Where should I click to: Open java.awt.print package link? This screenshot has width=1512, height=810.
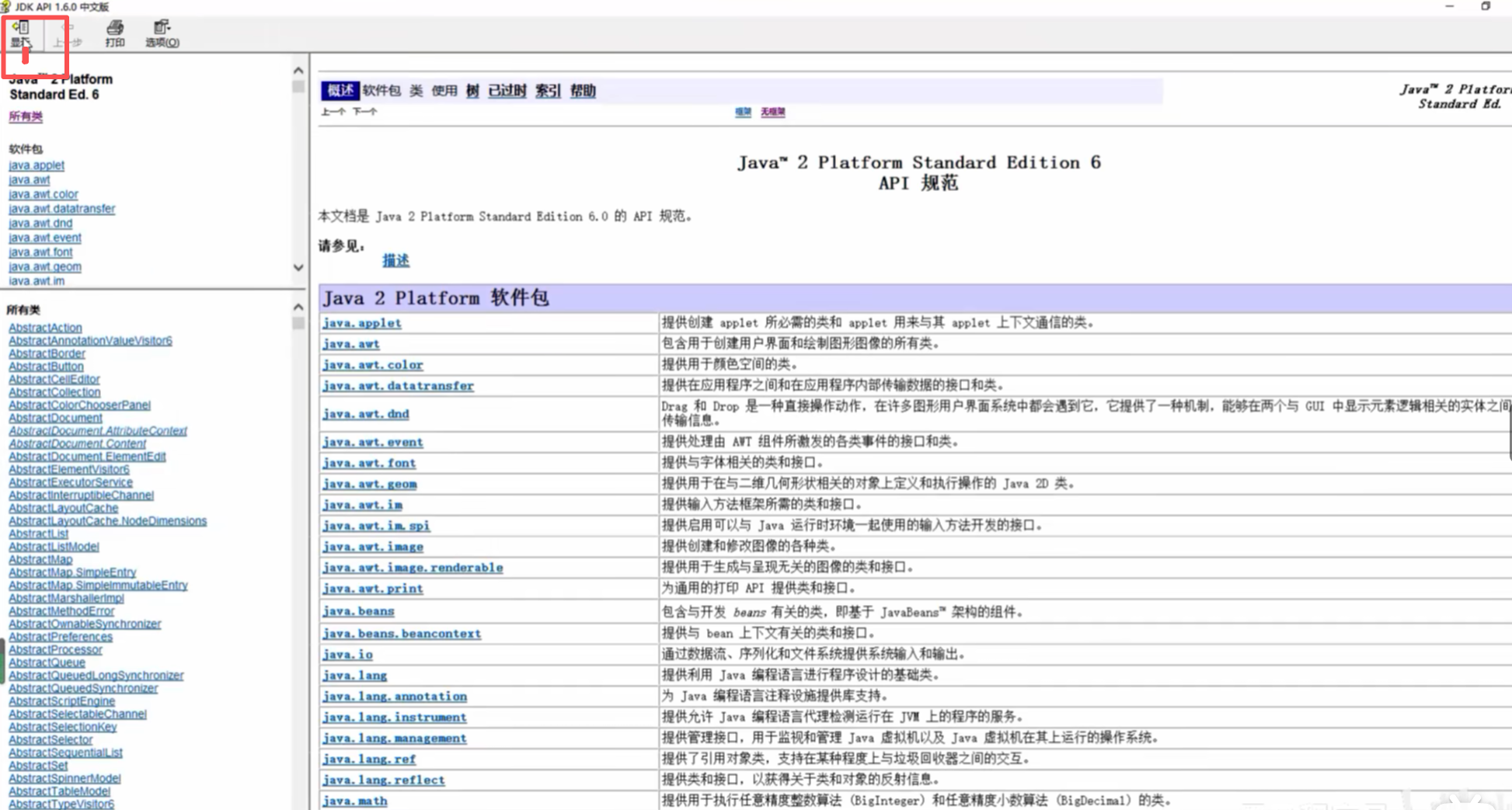tap(373, 589)
